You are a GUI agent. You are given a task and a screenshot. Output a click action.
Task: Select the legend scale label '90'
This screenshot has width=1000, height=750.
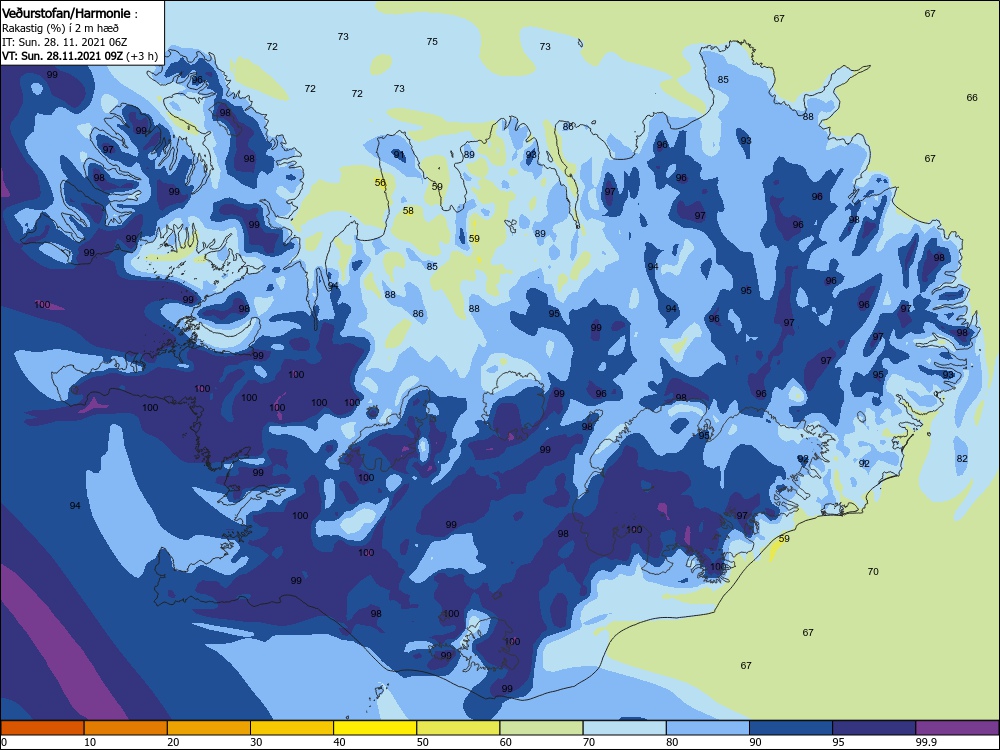tap(755, 742)
